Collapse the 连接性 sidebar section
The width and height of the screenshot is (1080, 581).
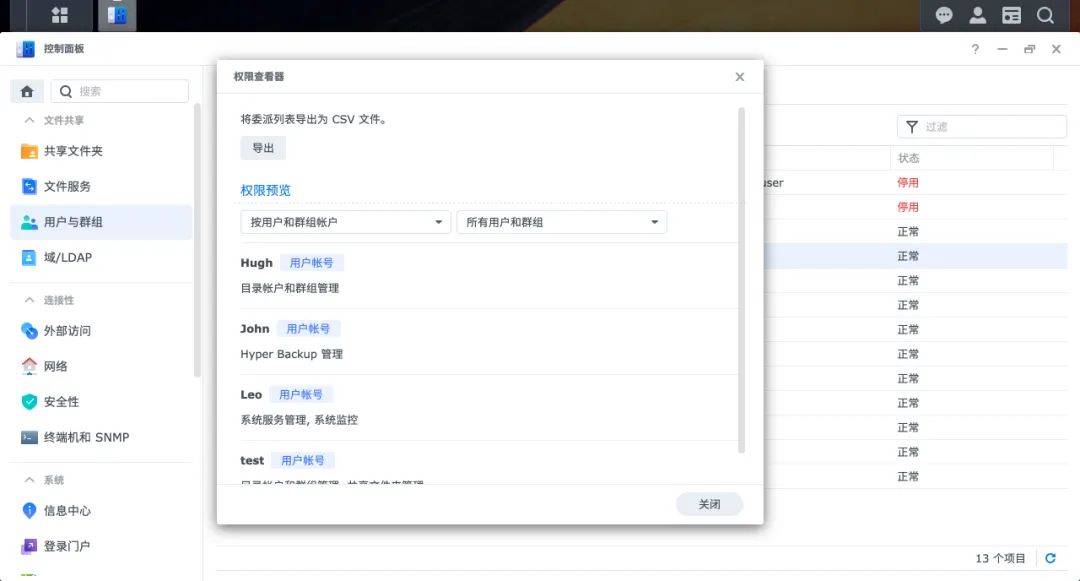pyautogui.click(x=30, y=300)
